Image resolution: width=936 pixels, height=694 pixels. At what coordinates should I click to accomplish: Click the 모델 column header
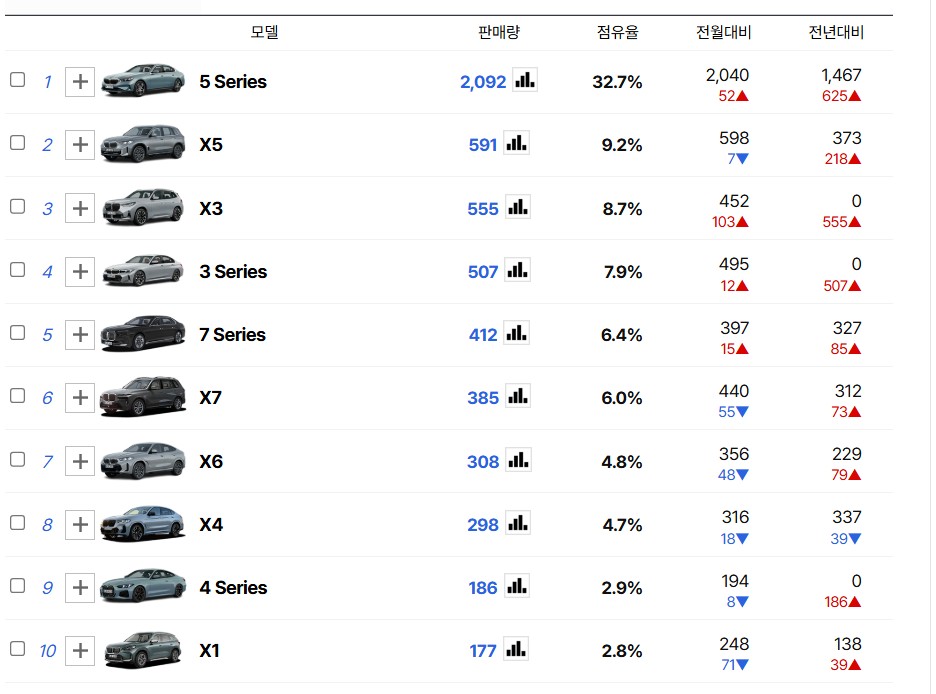coord(264,32)
